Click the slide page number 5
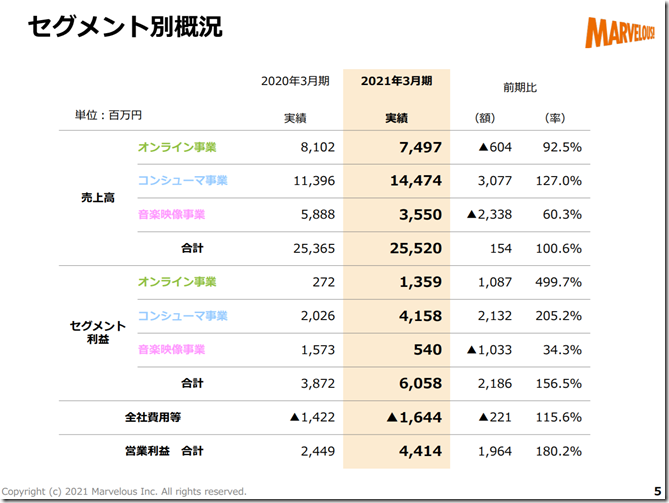Viewport: 669px width, 503px height. pyautogui.click(x=657, y=491)
